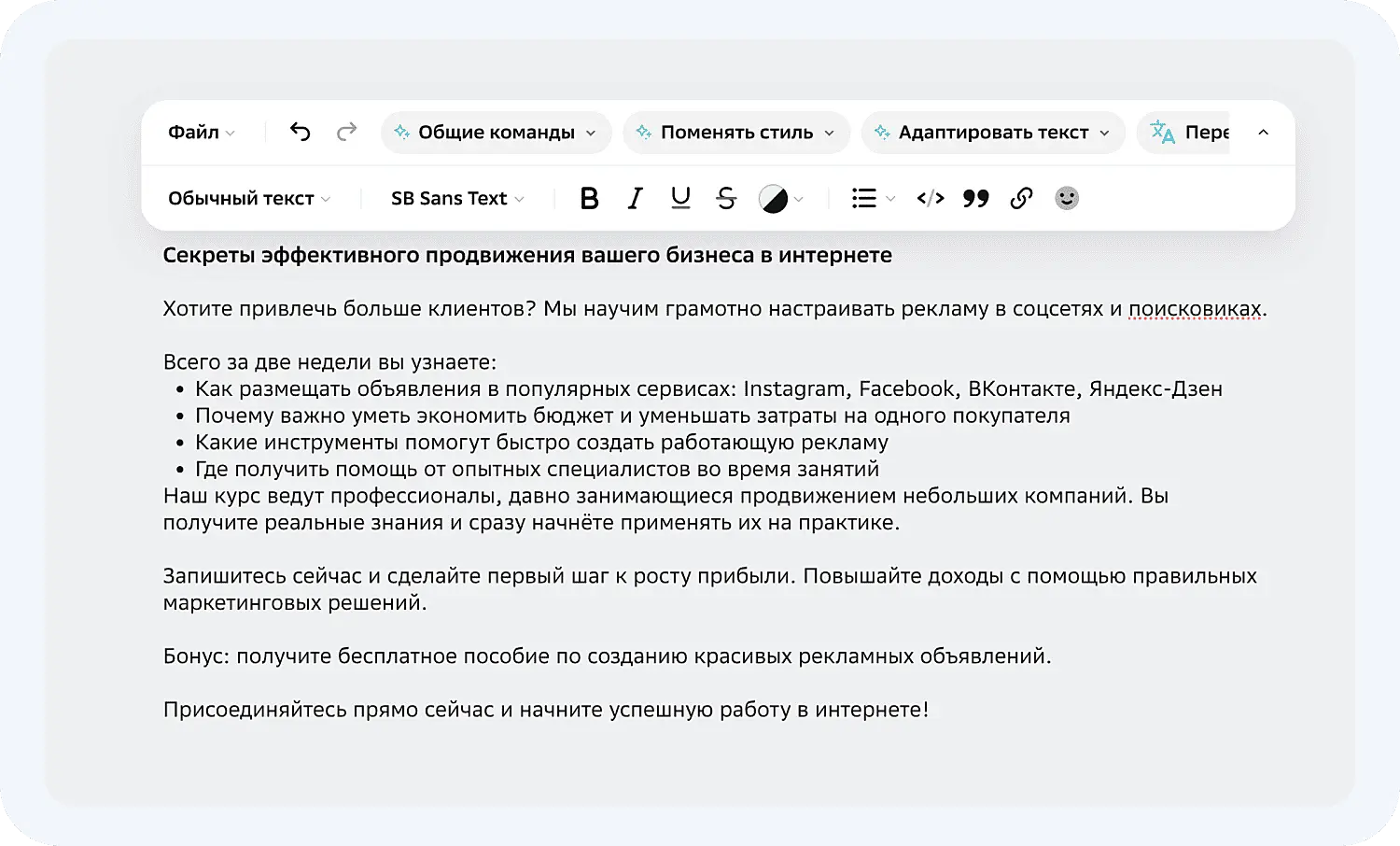
Task: Click the undo arrow icon
Action: coord(300,133)
